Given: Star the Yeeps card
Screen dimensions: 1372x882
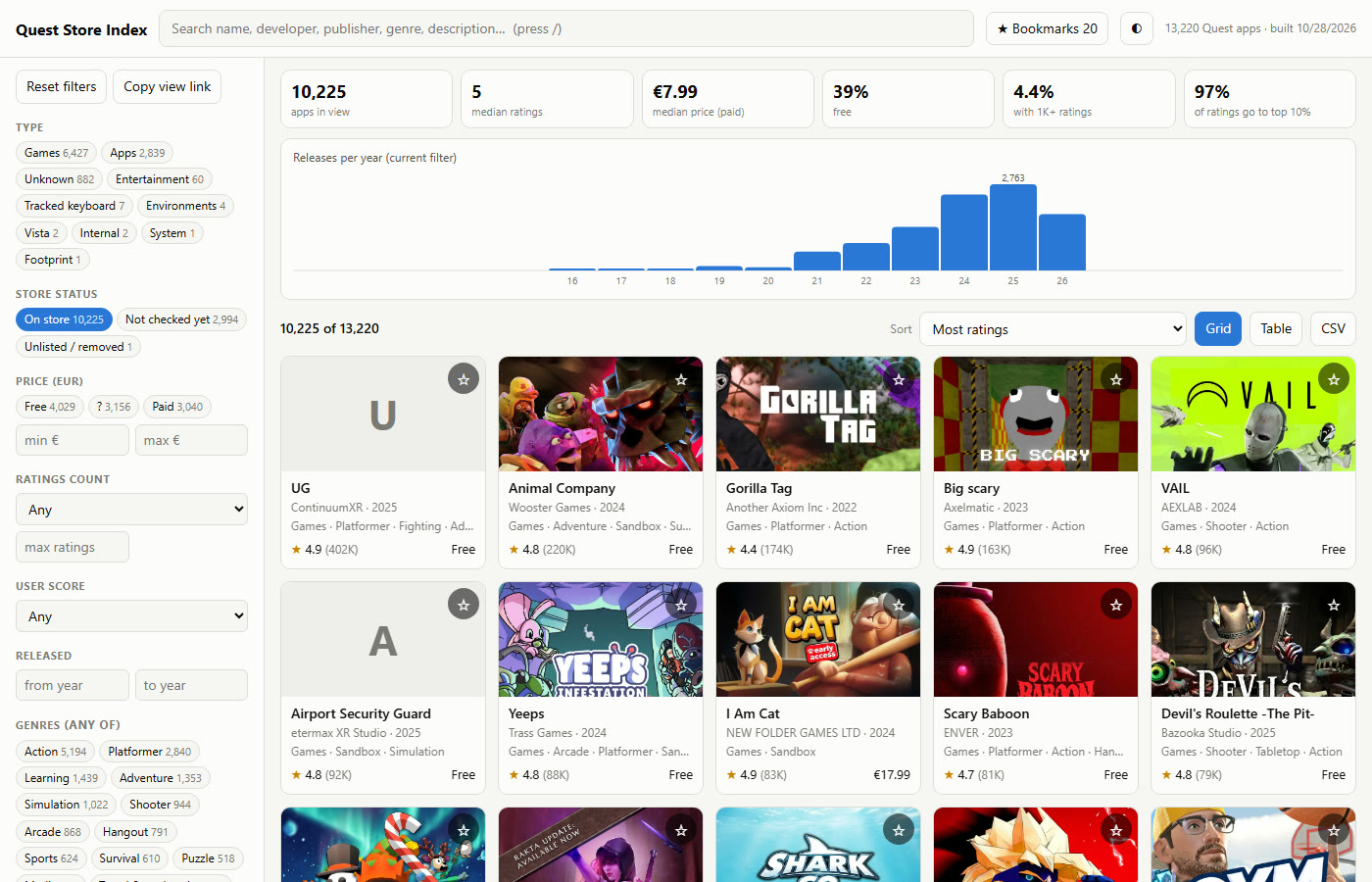Looking at the screenshot, I should point(681,605).
